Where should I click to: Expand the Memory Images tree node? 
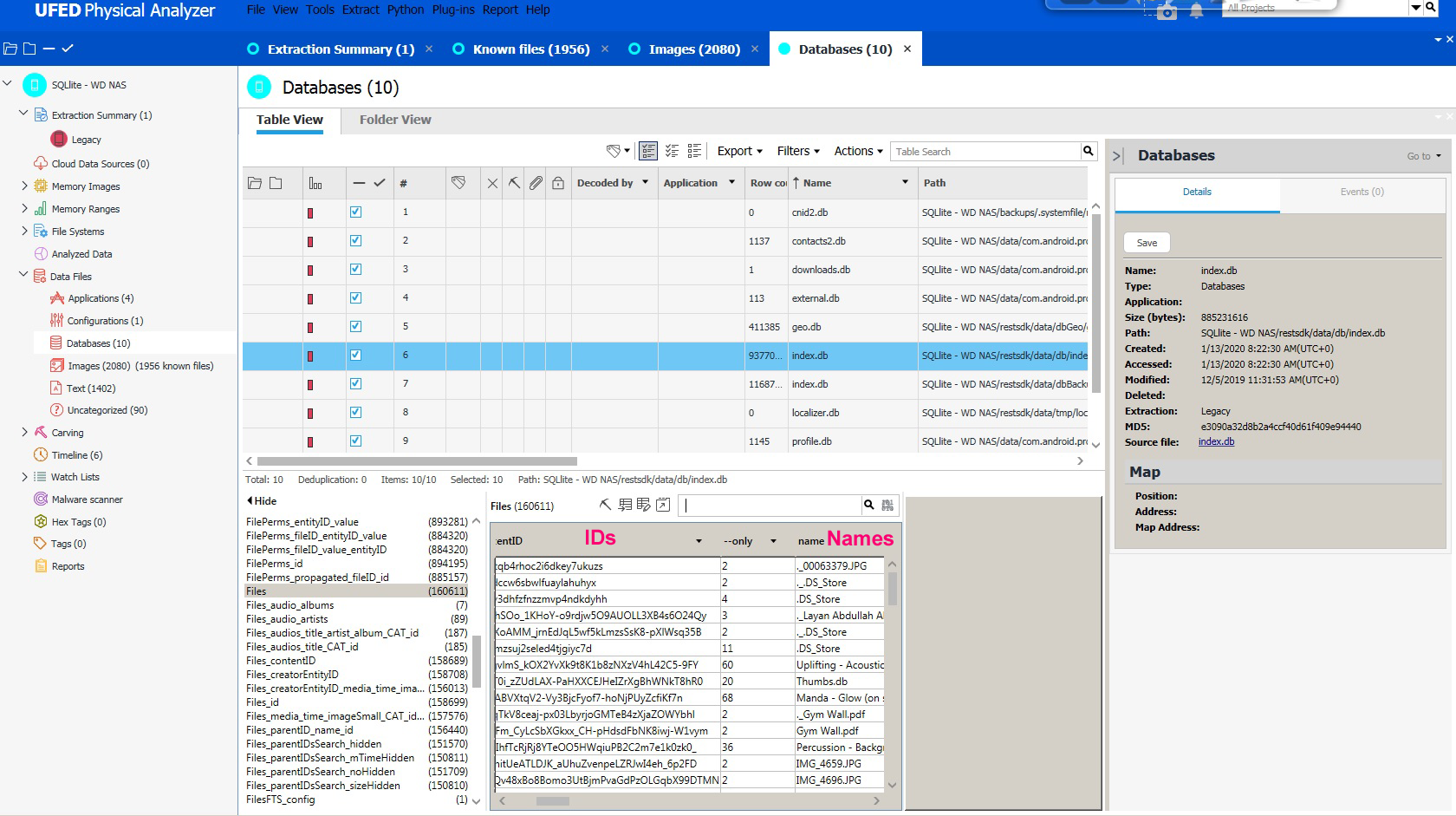tap(24, 186)
